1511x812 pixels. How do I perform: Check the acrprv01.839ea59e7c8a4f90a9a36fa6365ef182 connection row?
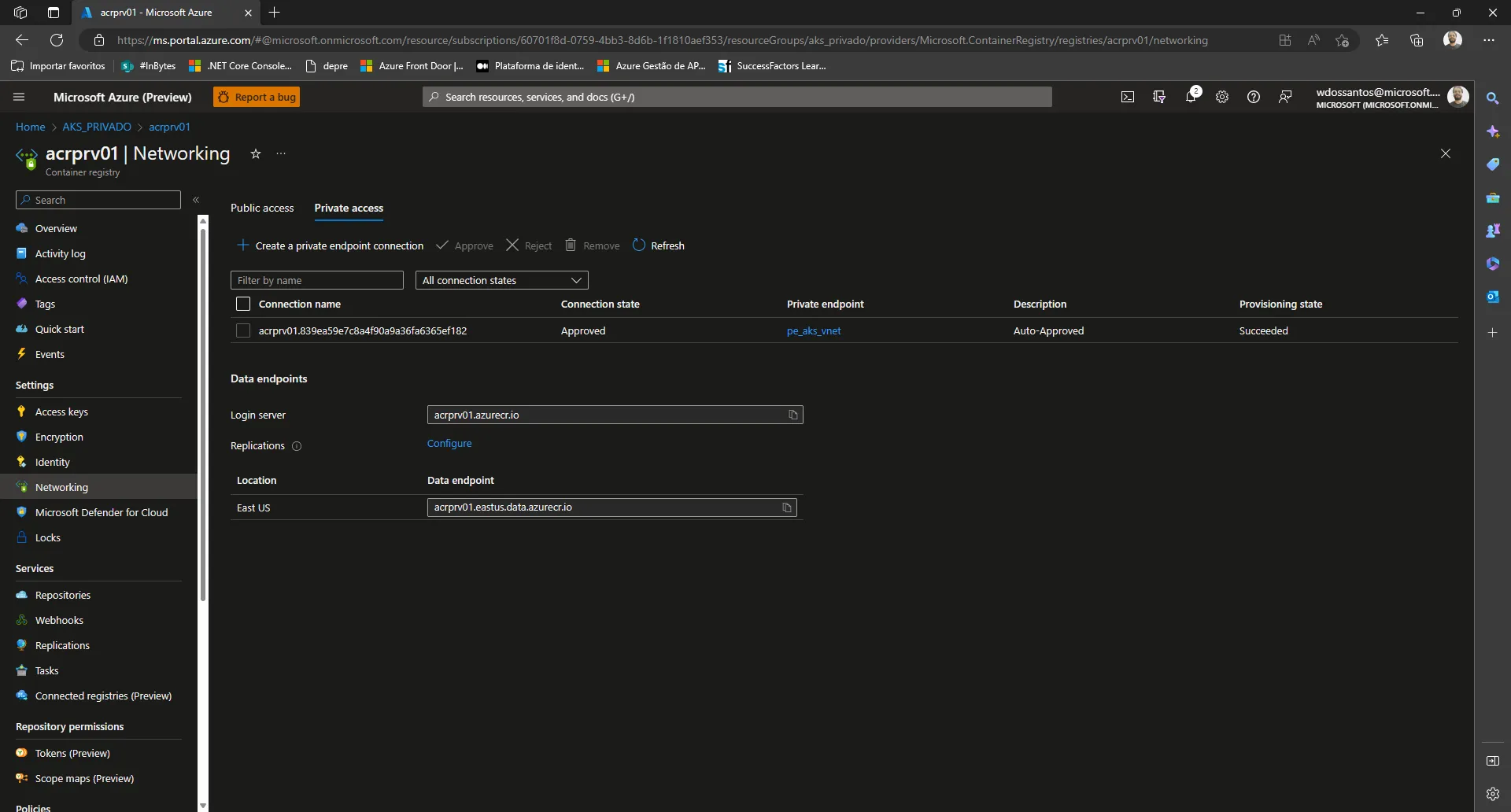click(243, 330)
